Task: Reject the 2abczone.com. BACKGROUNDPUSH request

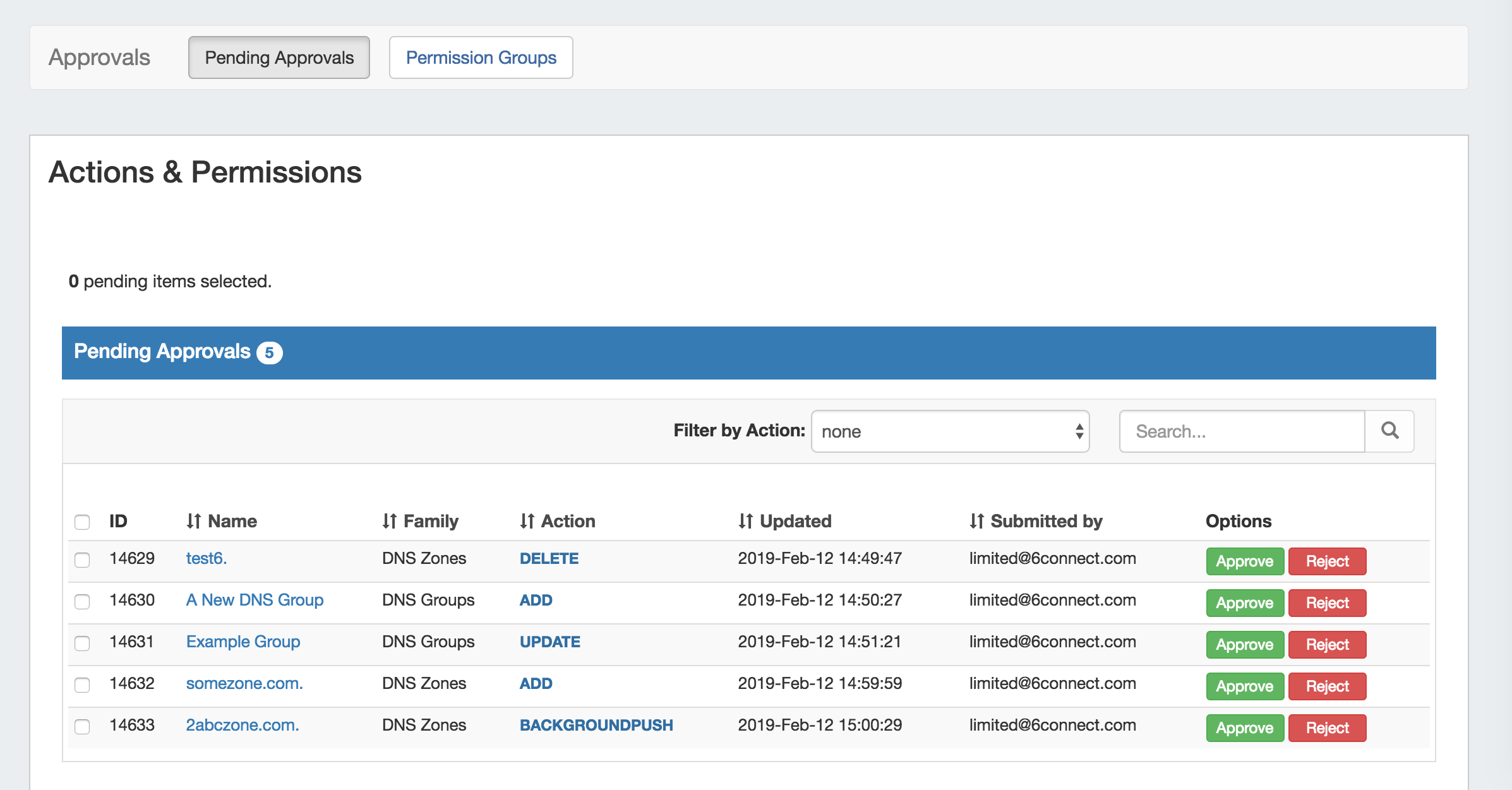Action: point(1327,728)
